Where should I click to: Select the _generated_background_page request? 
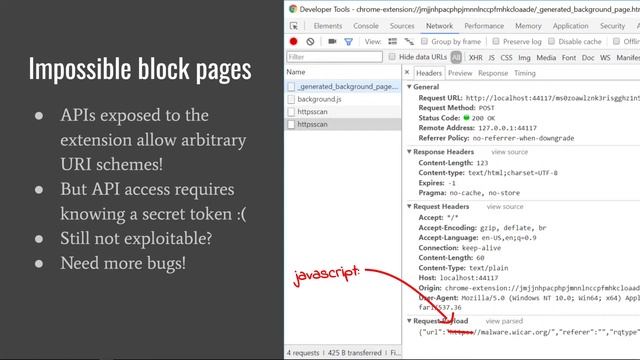tap(342, 87)
